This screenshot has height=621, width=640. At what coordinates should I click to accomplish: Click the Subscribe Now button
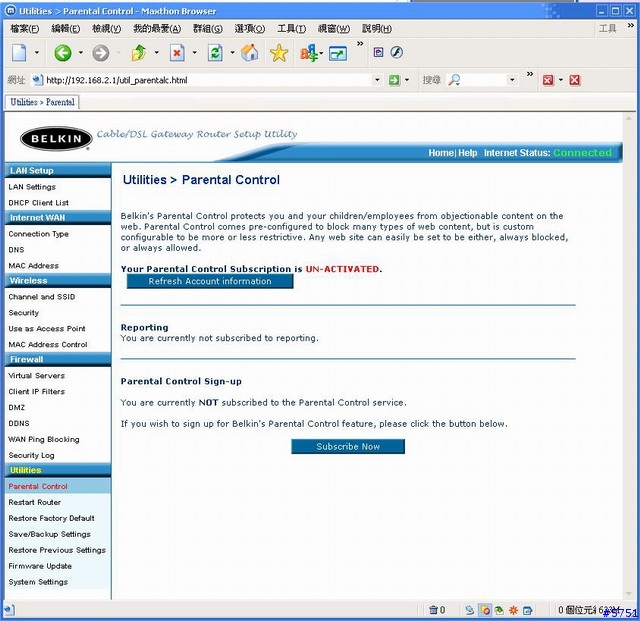348,447
